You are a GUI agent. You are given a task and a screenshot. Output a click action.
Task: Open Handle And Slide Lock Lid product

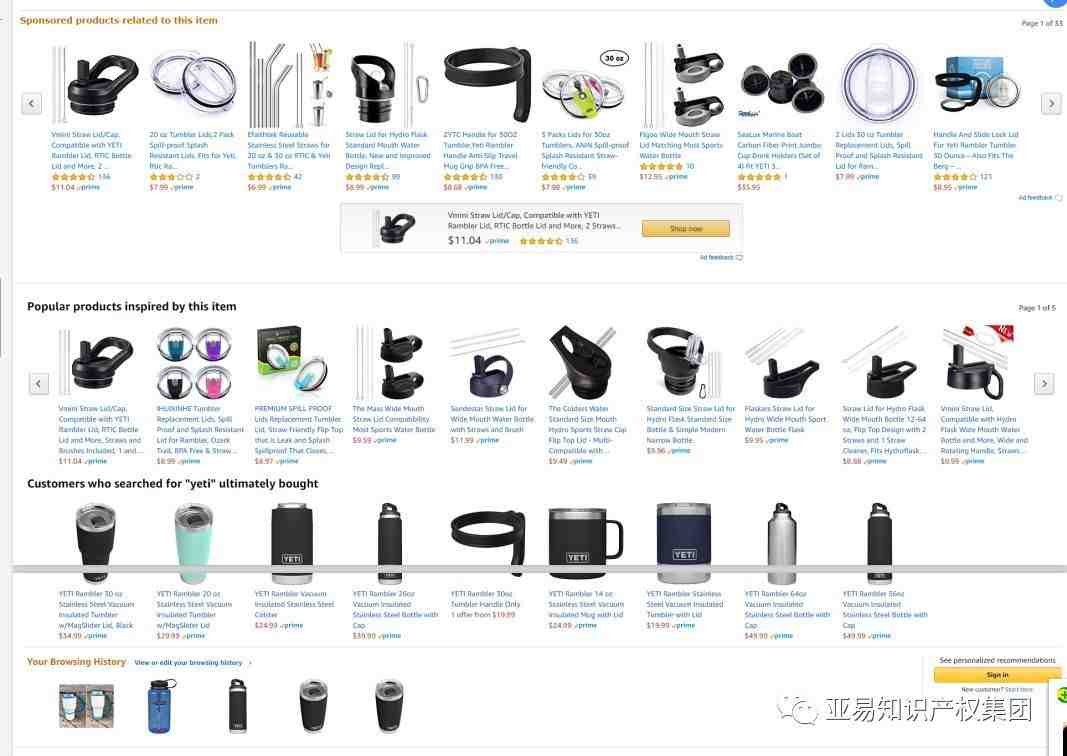point(976,150)
